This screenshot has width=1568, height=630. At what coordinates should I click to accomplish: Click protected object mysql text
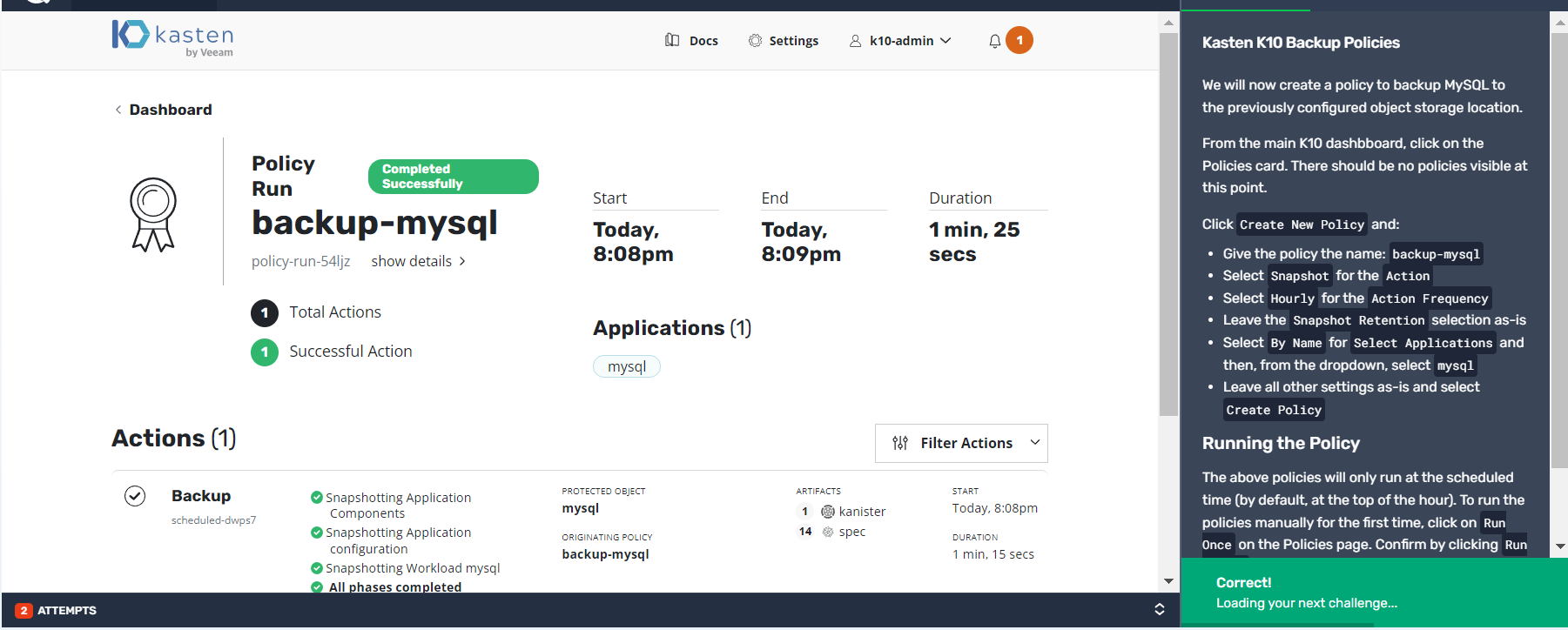pyautogui.click(x=581, y=508)
